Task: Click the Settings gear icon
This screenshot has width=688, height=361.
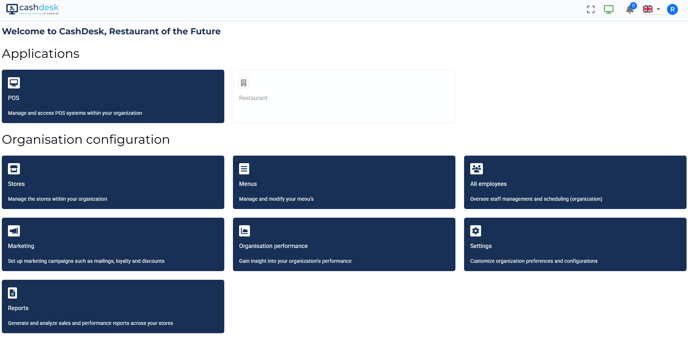Action: click(x=476, y=231)
